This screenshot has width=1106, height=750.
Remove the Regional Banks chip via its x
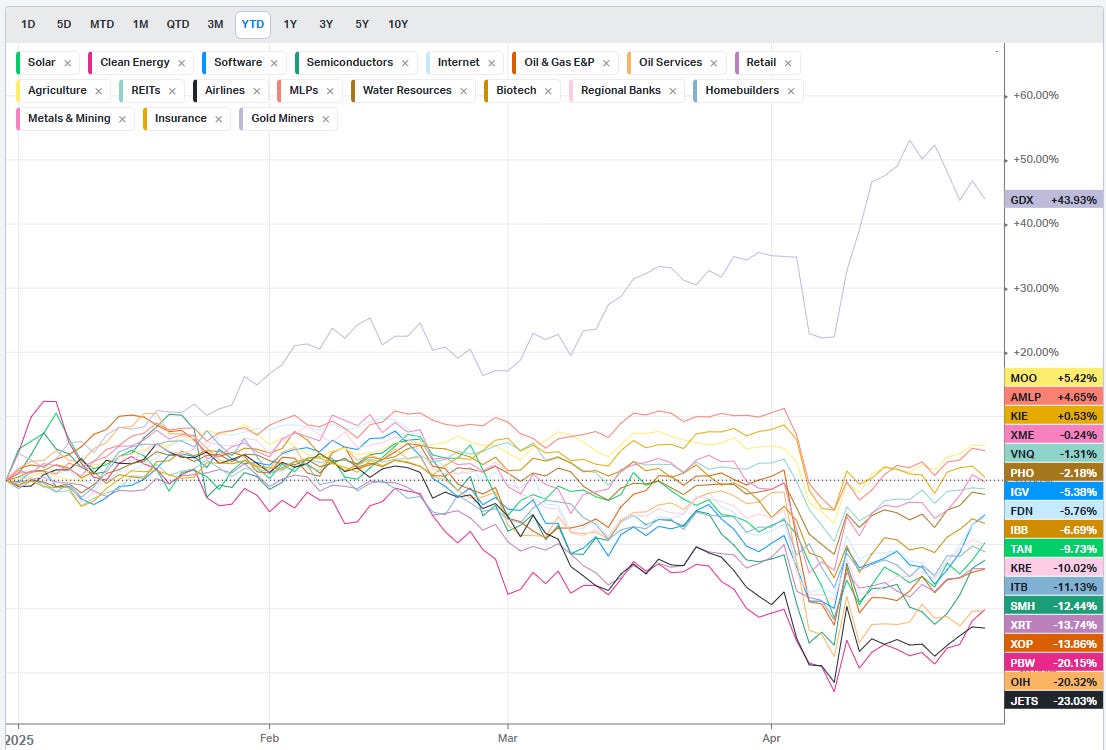coord(673,91)
